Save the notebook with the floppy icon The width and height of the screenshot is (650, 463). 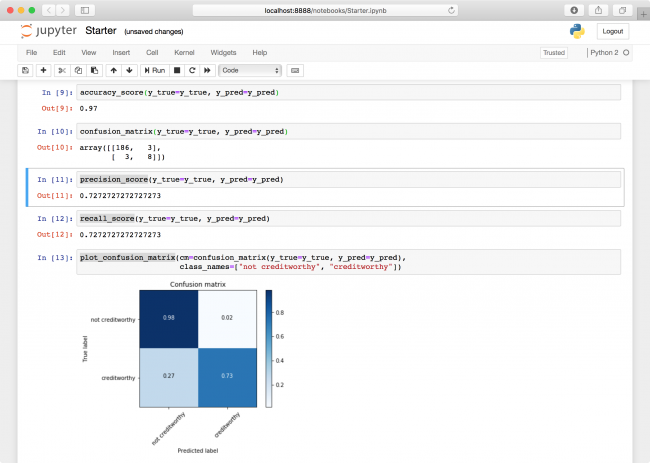pyautogui.click(x=25, y=70)
